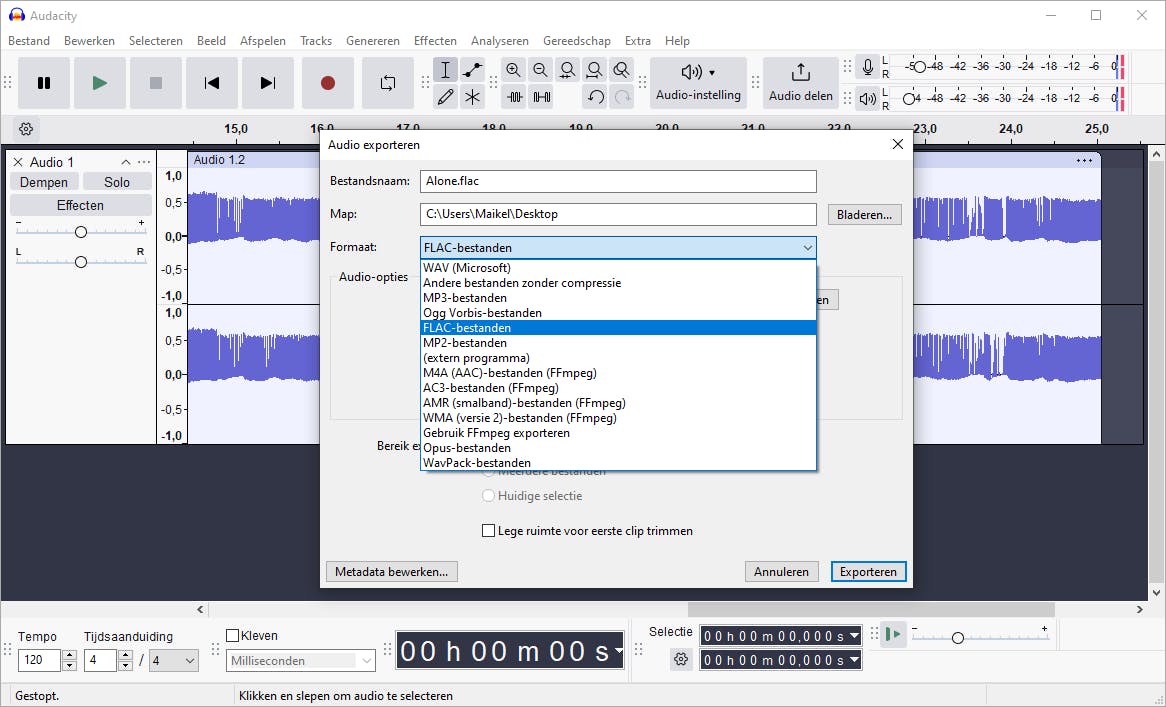The height and width of the screenshot is (707, 1166).
Task: Skip to start of project
Action: click(x=212, y=83)
